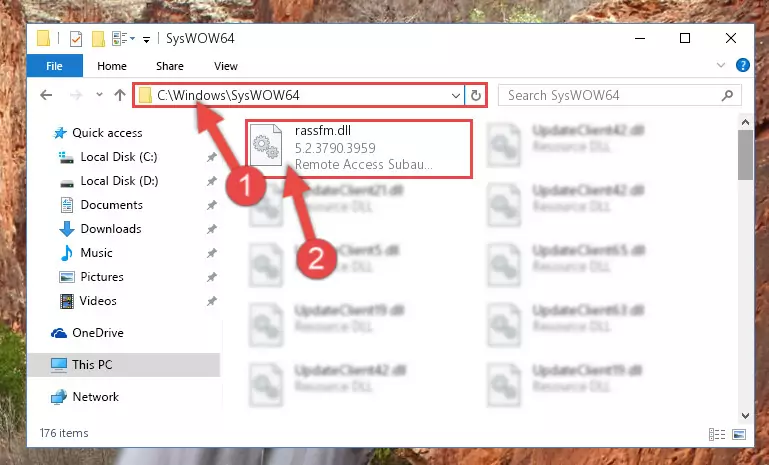The height and width of the screenshot is (465, 769).
Task: Go up one folder level
Action: click(120, 95)
